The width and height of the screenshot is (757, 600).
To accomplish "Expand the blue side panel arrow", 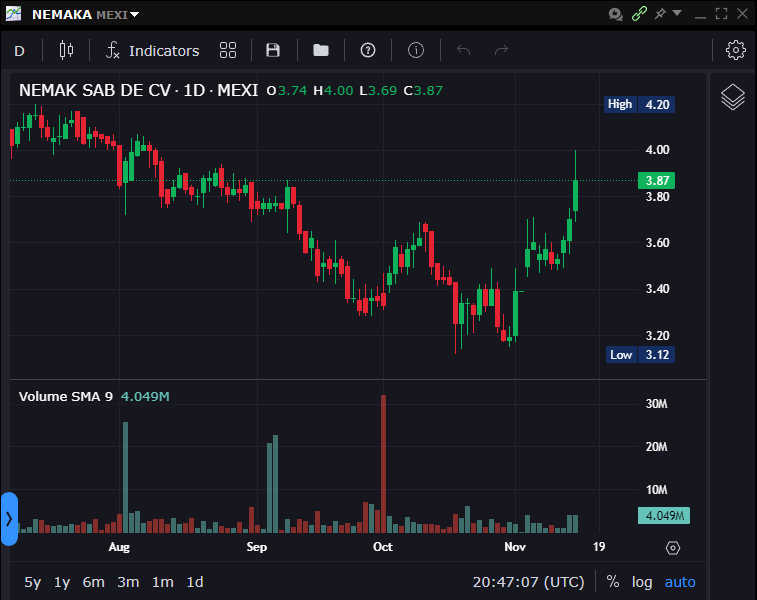I will (x=9, y=519).
